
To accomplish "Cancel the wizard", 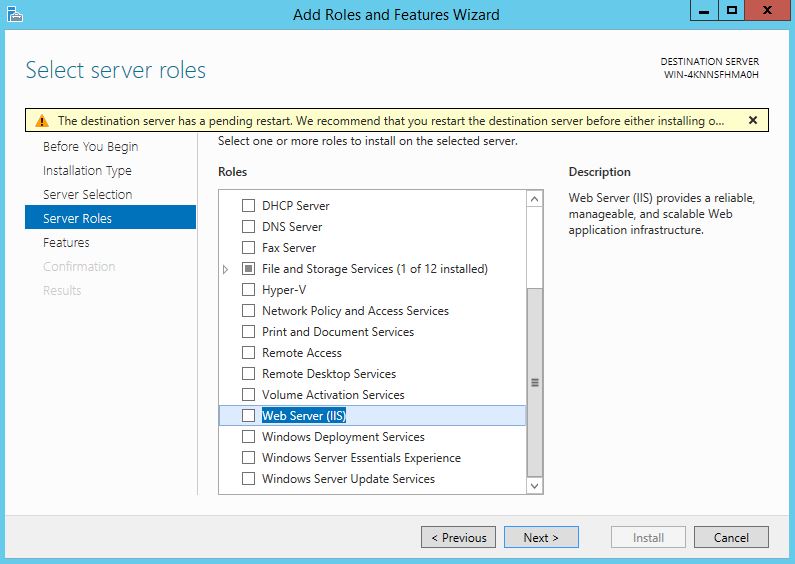I will click(x=731, y=537).
